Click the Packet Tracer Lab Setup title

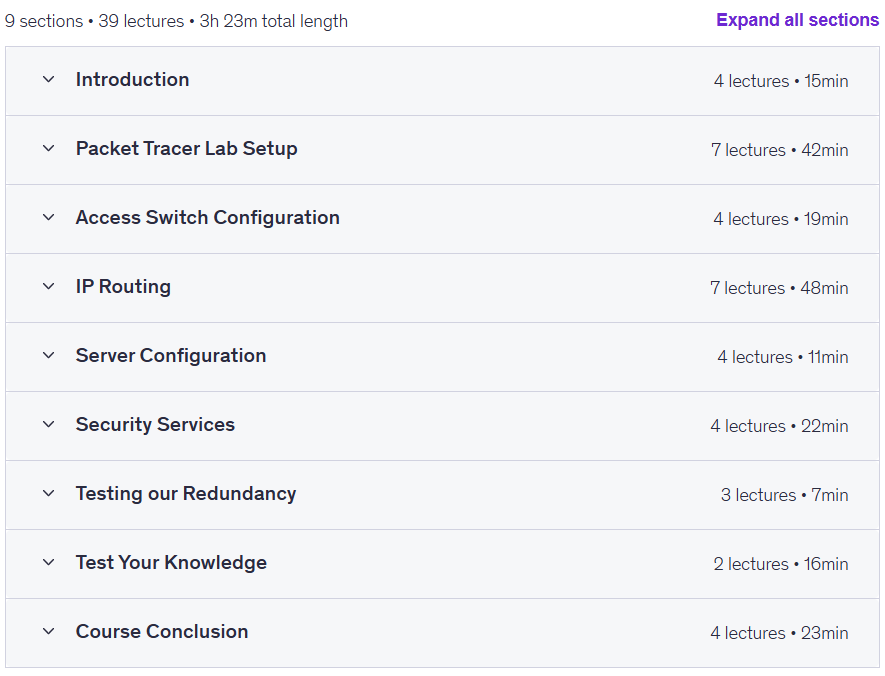(186, 149)
